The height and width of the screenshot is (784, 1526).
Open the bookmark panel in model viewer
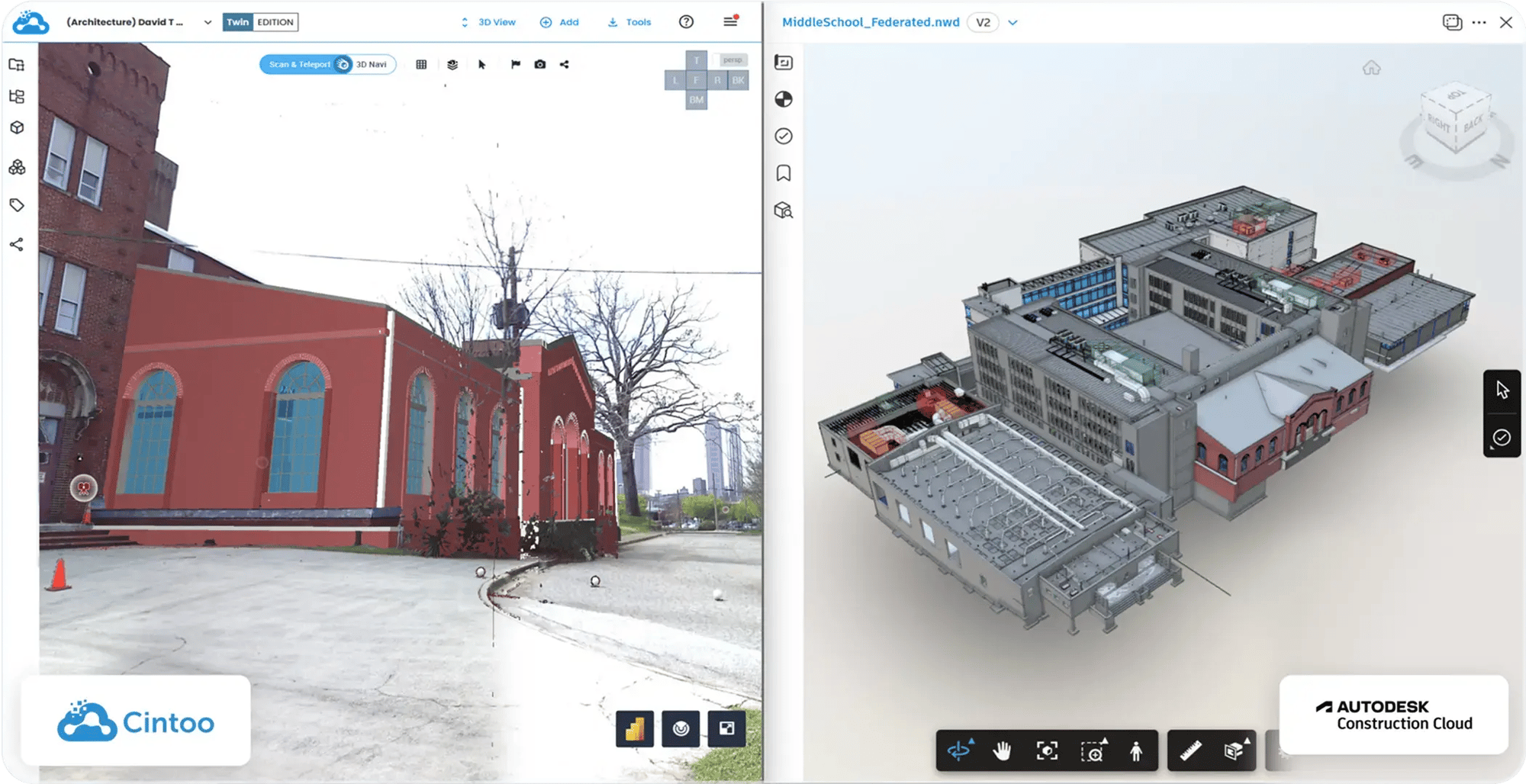click(x=784, y=173)
